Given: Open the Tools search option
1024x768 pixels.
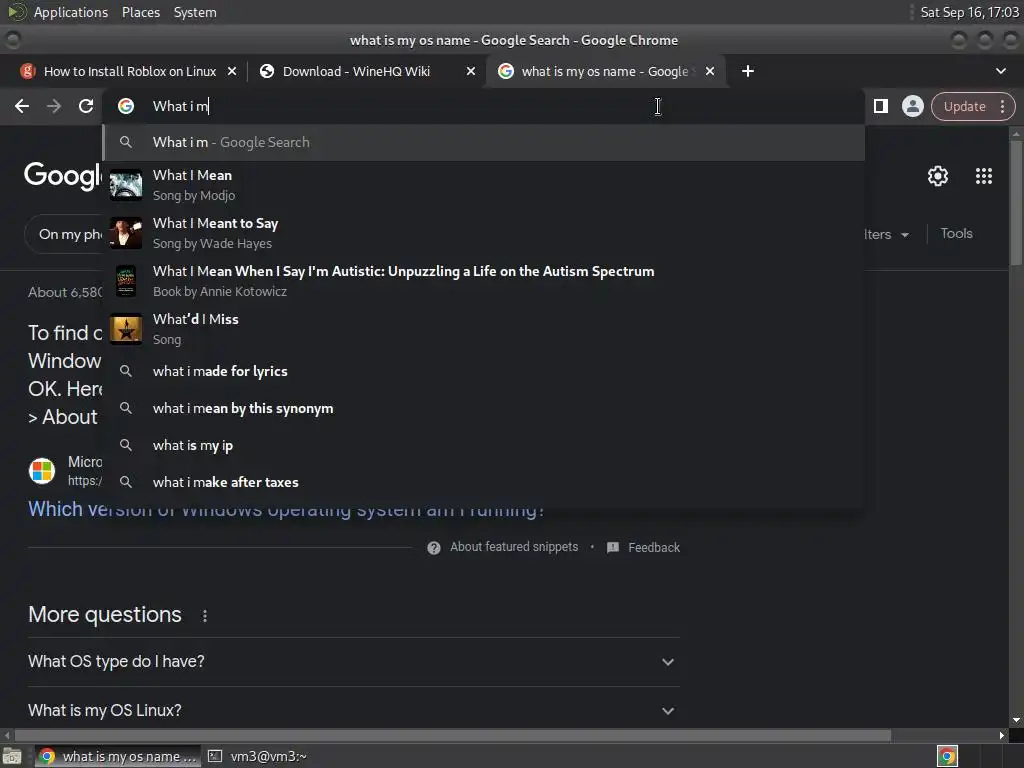Looking at the screenshot, I should 956,233.
